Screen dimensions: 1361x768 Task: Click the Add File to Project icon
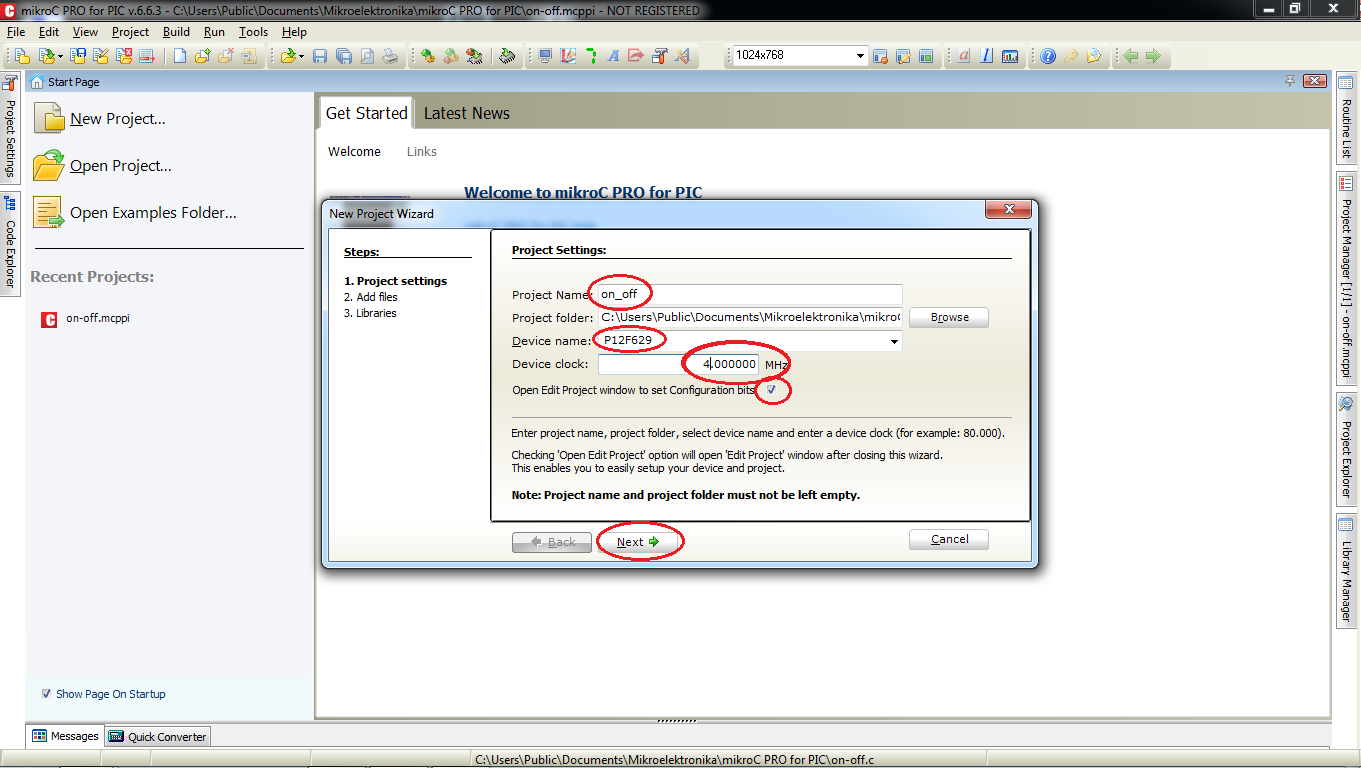[203, 56]
